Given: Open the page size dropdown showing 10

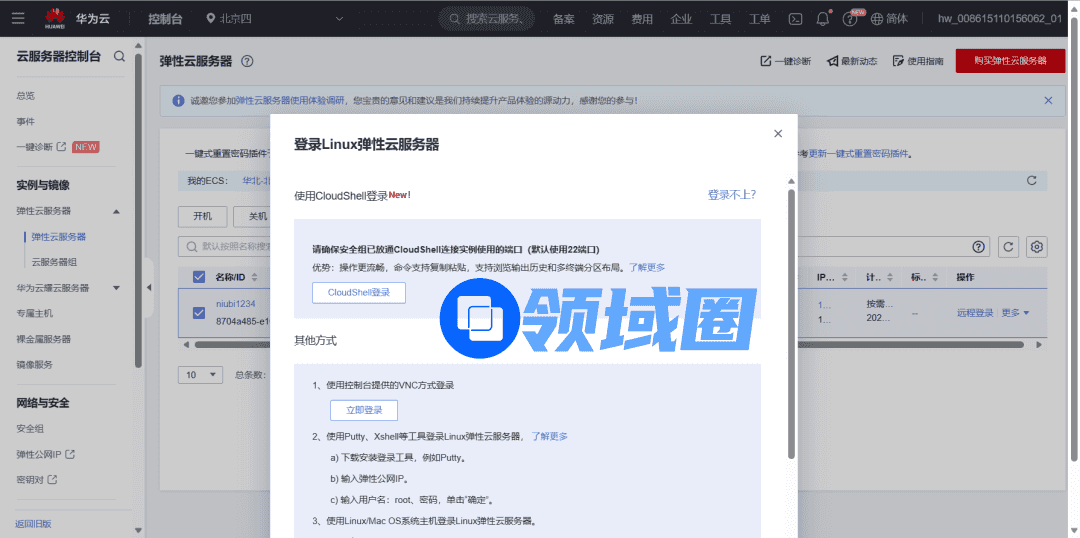Looking at the screenshot, I should (200, 374).
